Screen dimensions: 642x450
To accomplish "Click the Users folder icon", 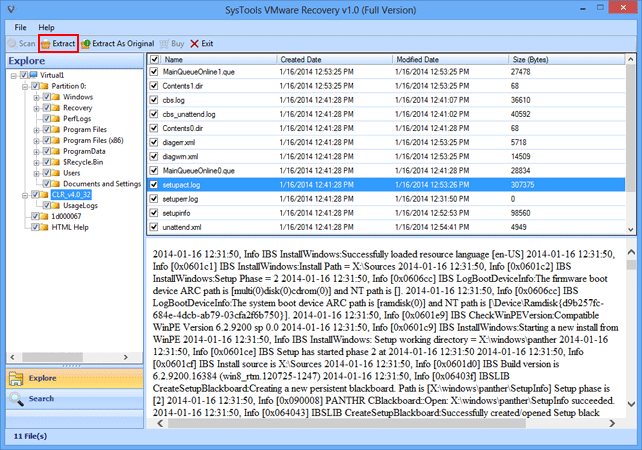I will [x=56, y=173].
